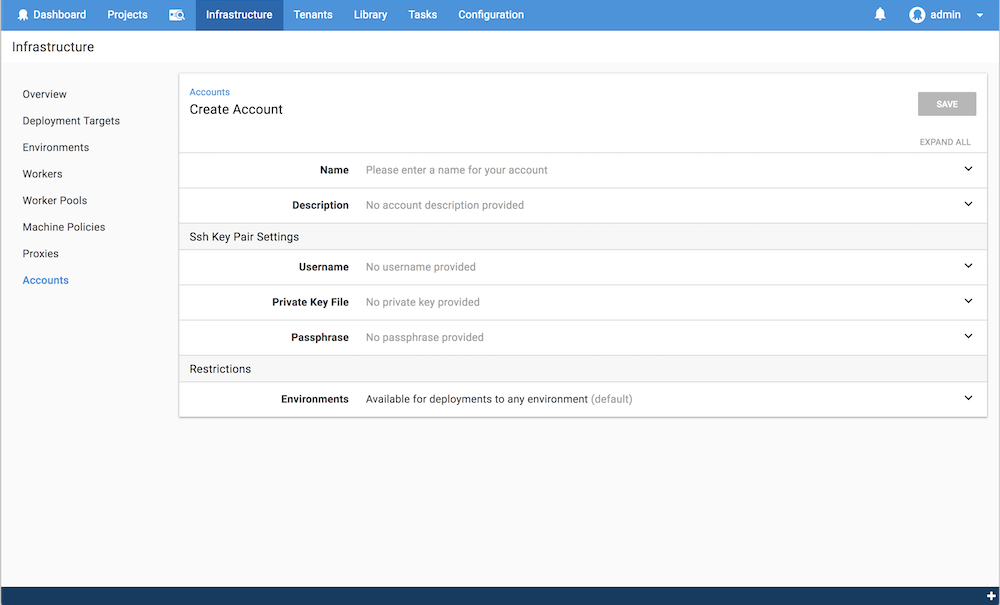Expand the Private Key File chevron
This screenshot has width=1000, height=605.
coord(968,301)
